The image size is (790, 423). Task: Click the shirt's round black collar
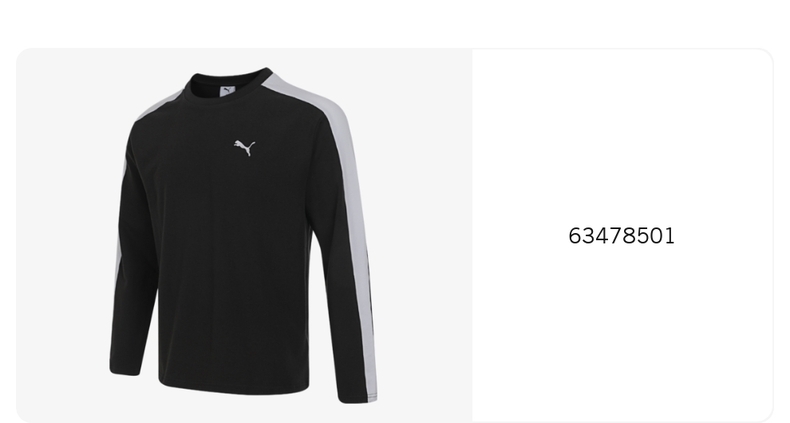[228, 85]
